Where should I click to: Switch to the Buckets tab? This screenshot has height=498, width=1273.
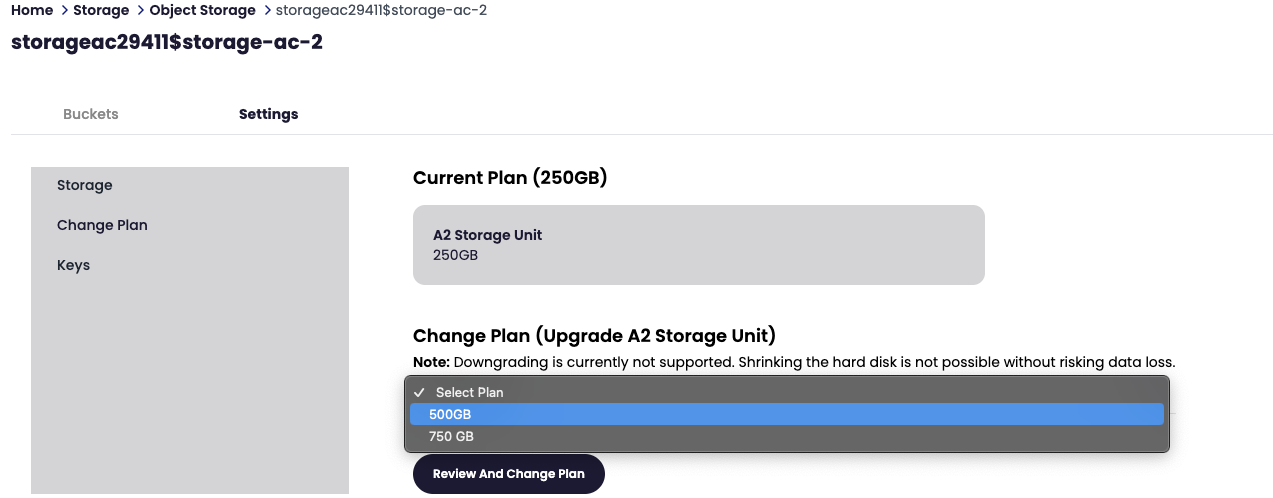point(91,114)
